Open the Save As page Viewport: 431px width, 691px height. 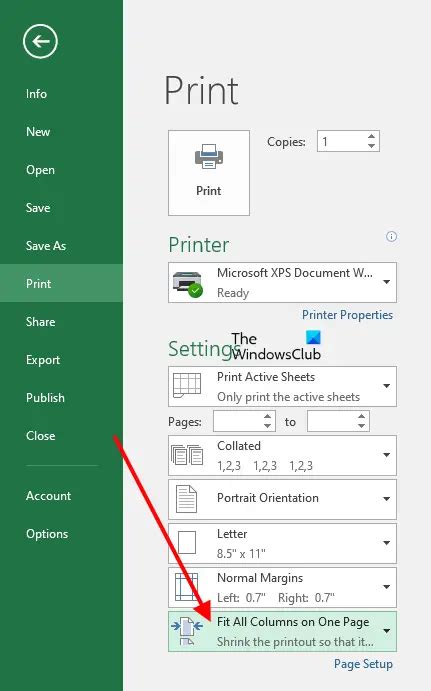click(x=46, y=245)
